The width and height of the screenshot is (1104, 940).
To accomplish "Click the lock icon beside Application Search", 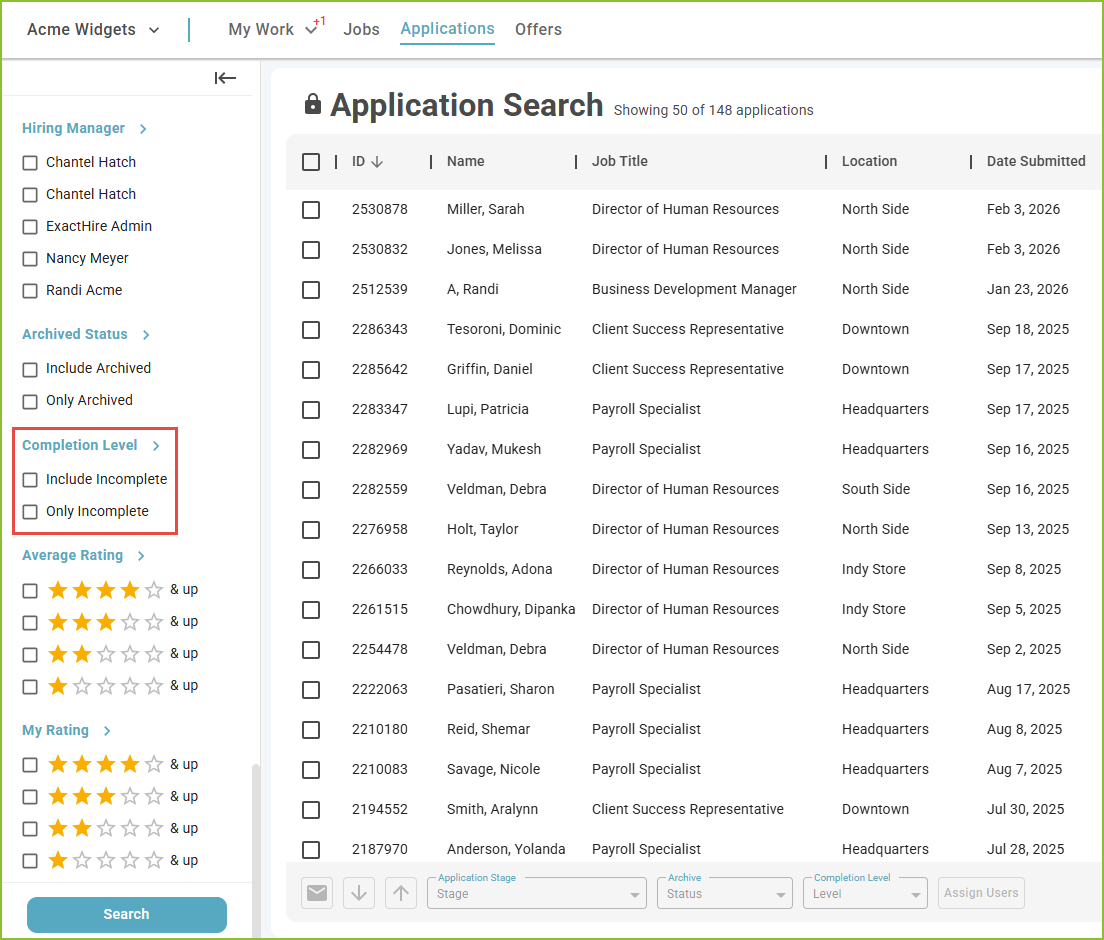I will pyautogui.click(x=313, y=104).
